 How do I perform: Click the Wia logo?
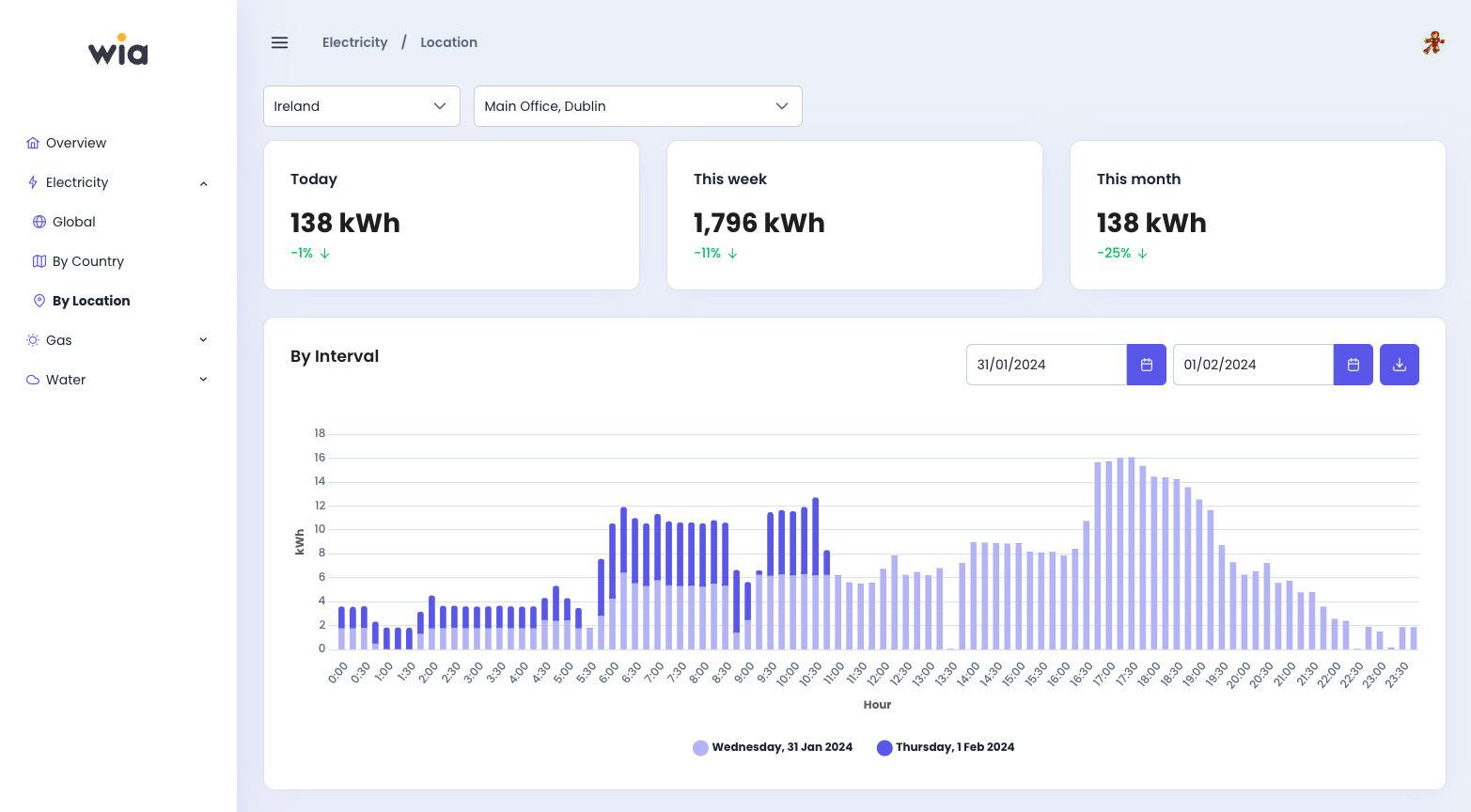118,50
